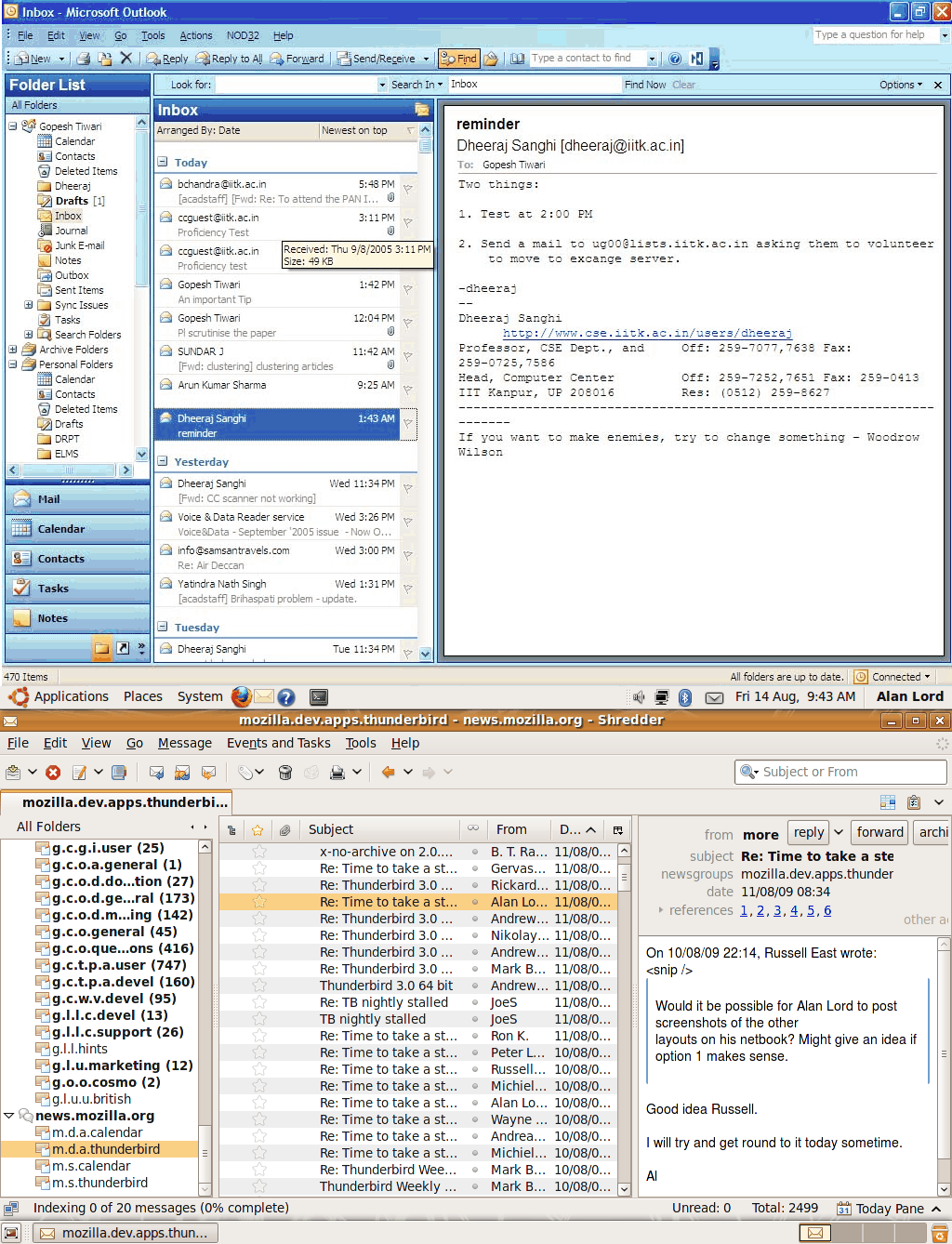Click the Print icon in Thunderbird toolbar
The image size is (952, 1244).
pos(337,772)
